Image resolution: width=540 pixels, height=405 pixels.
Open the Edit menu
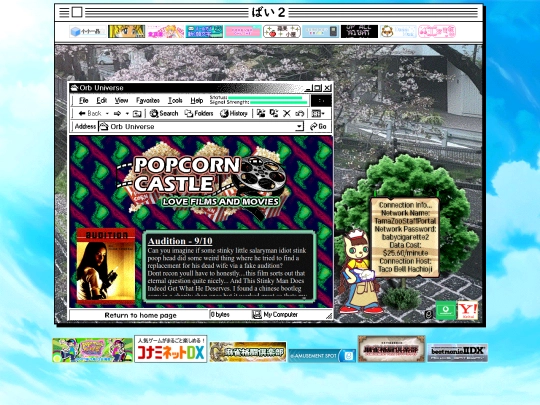point(101,100)
